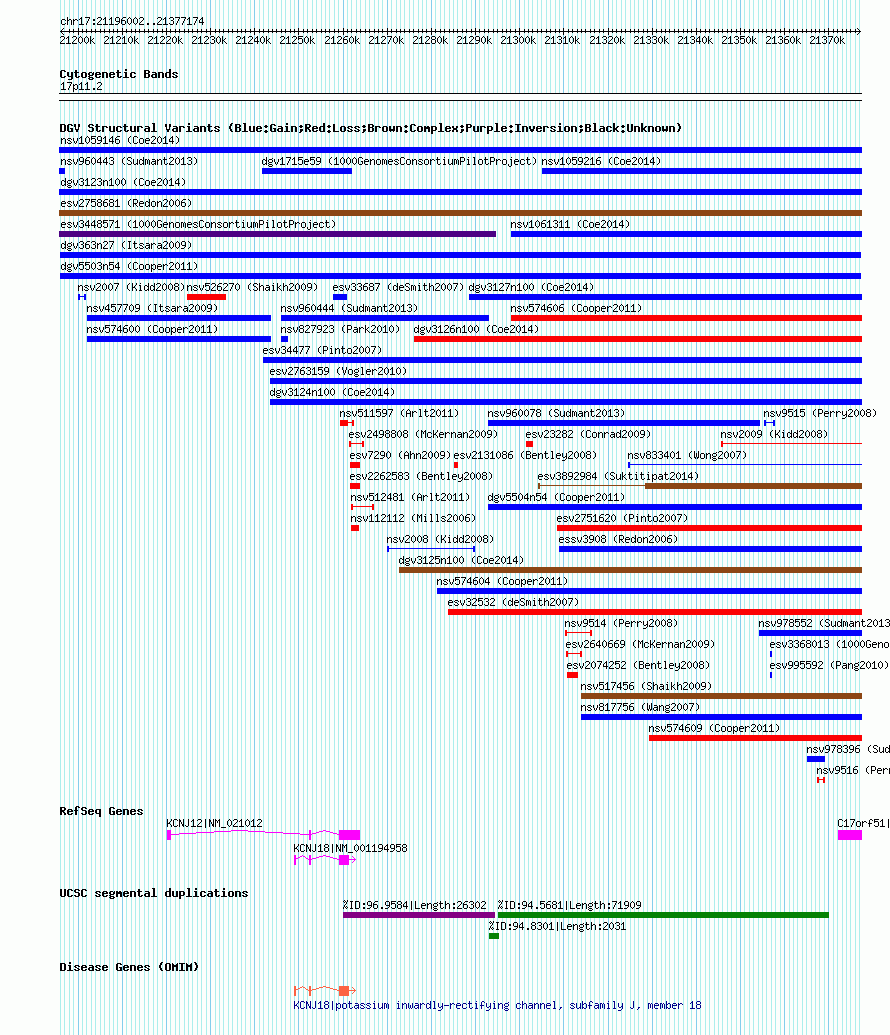Select esv3892984 (Suktitipat2014) label

[x=618, y=477]
